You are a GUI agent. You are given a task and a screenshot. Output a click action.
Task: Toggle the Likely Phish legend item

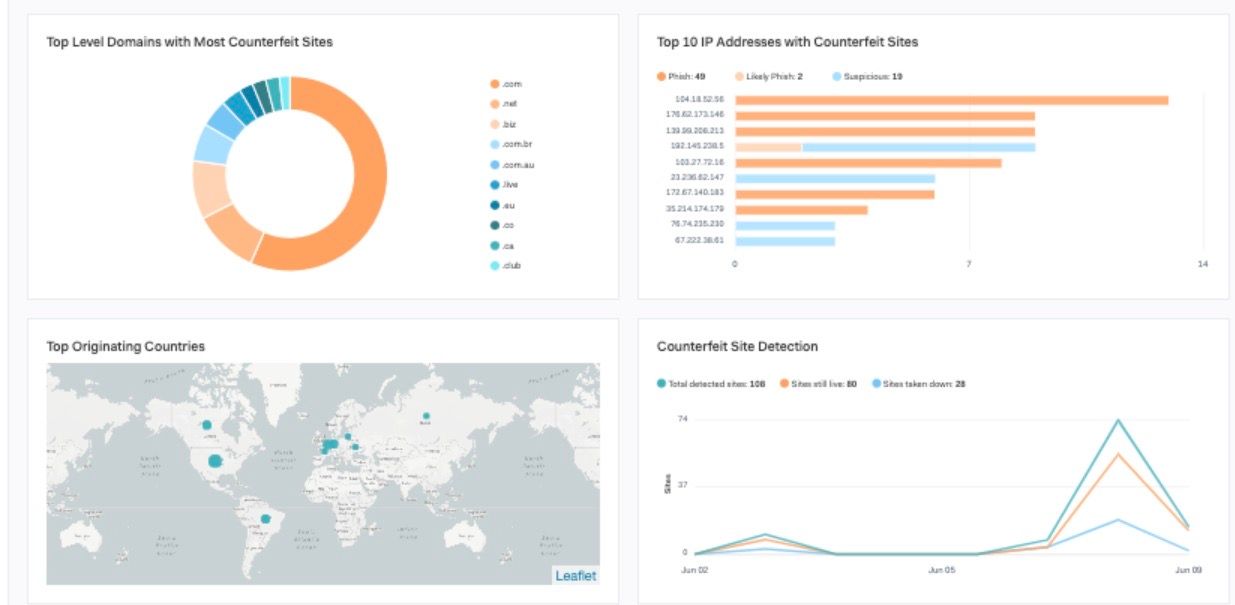[x=768, y=76]
